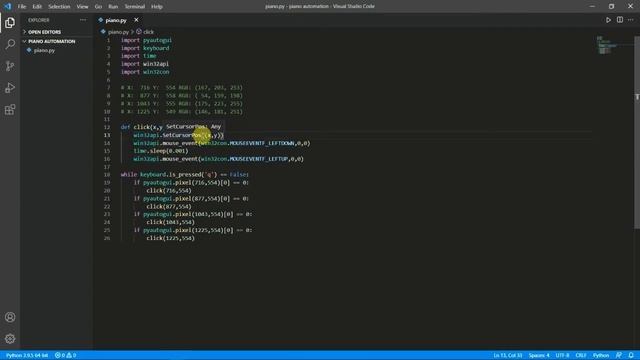Click 'time.sleep(0.001)' on line 15

pyautogui.click(x=161, y=151)
